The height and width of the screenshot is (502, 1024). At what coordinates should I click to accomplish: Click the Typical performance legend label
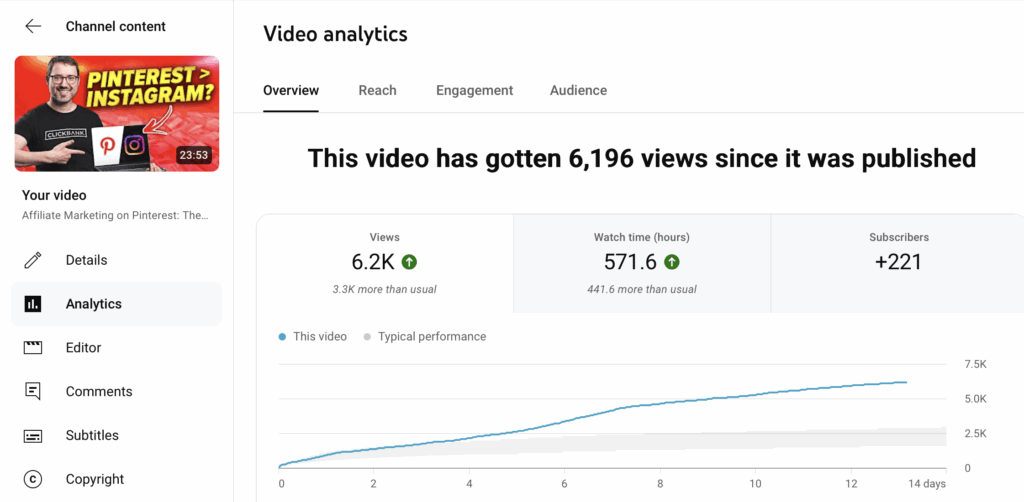coord(432,337)
